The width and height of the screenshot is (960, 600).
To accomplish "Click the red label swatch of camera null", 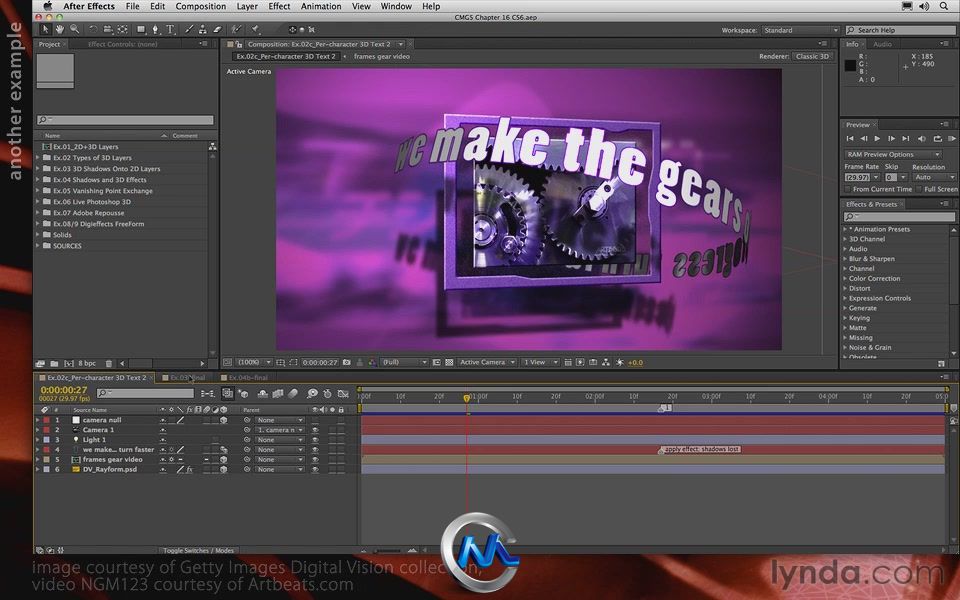I will pyautogui.click(x=47, y=420).
